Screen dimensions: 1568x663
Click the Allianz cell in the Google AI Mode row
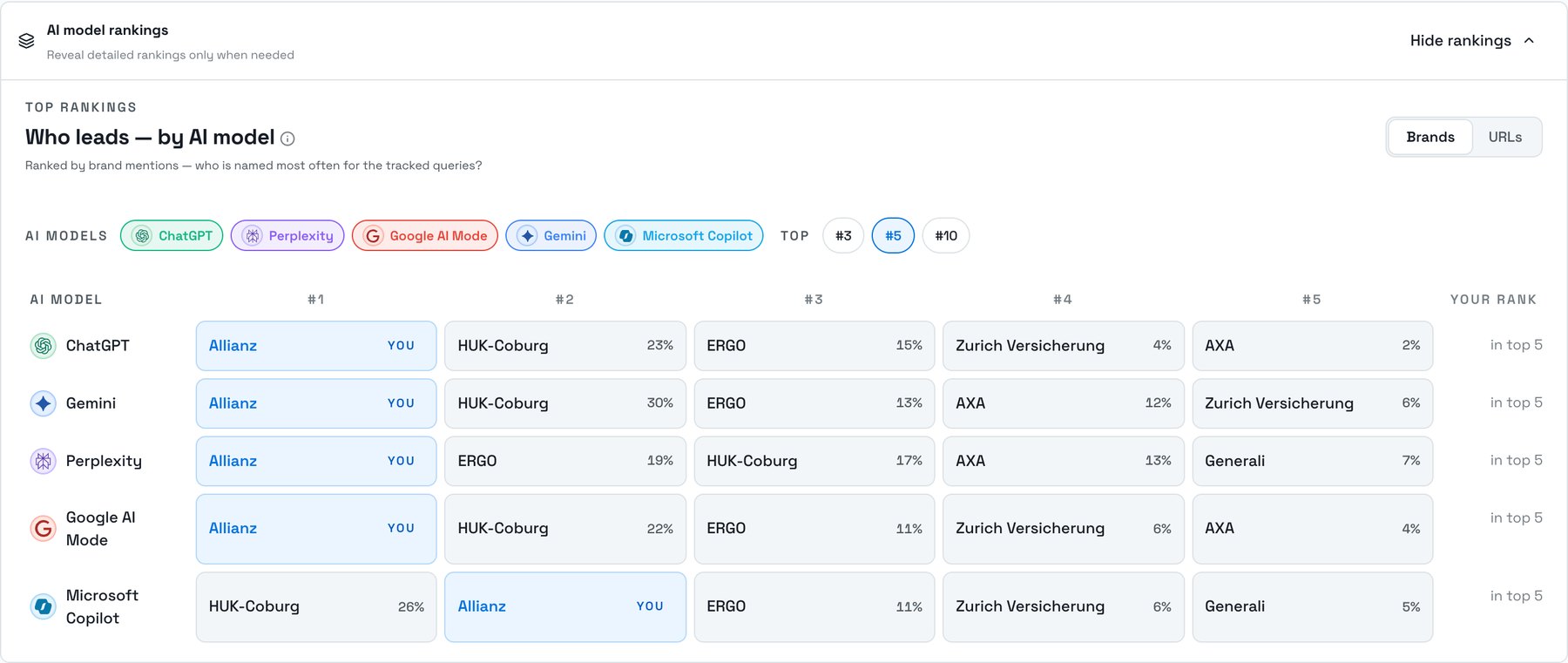(x=316, y=529)
